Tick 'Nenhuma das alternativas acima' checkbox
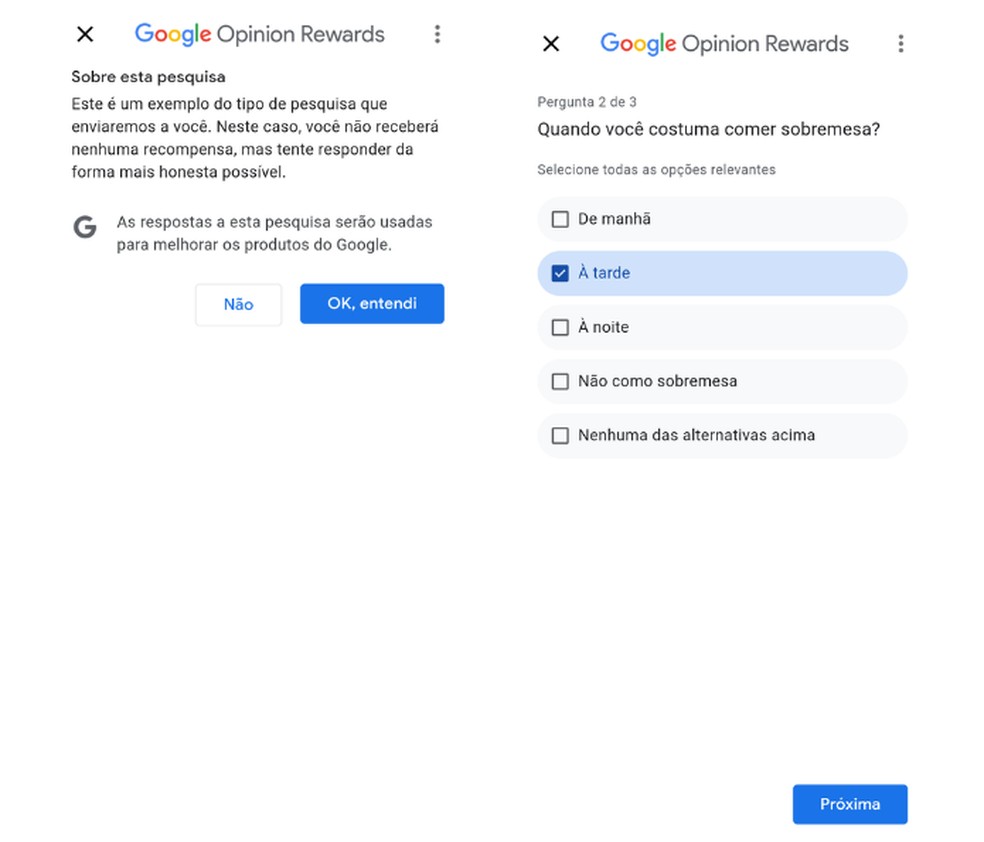Image resolution: width=984 pixels, height=842 pixels. [x=560, y=435]
